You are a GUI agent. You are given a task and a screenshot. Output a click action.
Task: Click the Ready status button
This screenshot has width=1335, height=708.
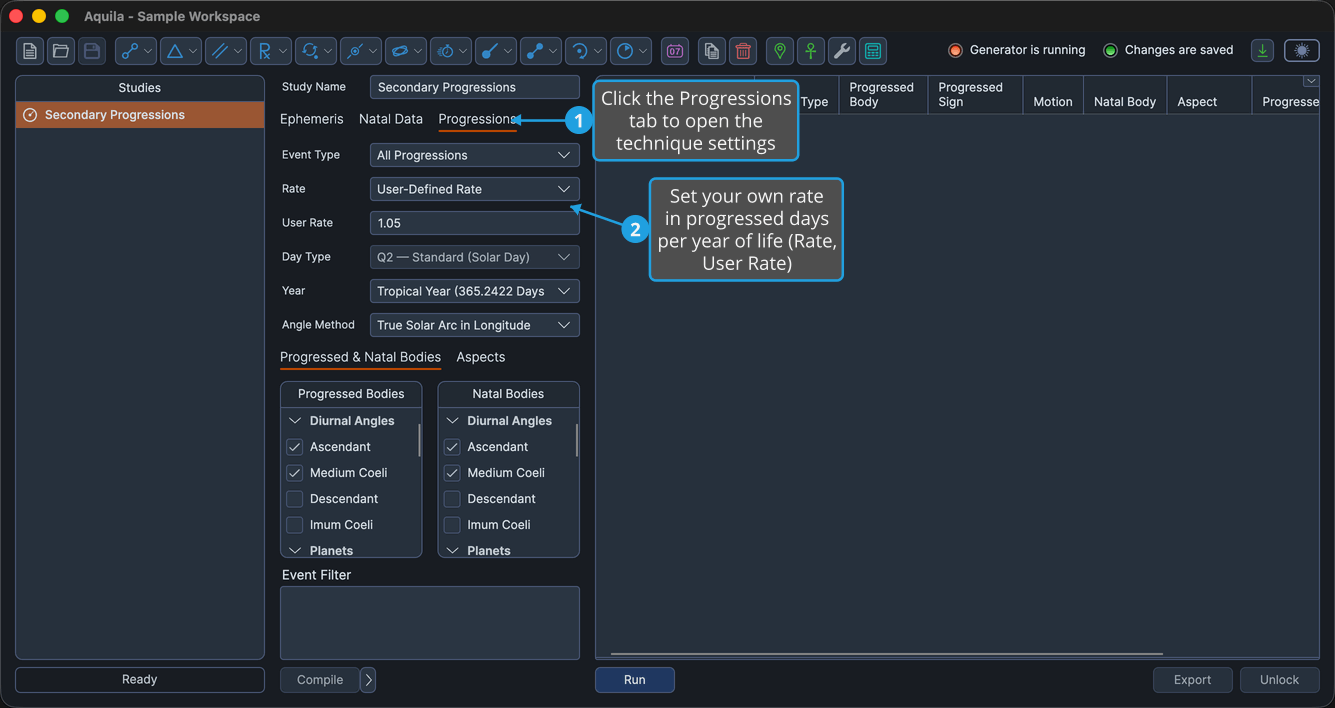coord(140,680)
